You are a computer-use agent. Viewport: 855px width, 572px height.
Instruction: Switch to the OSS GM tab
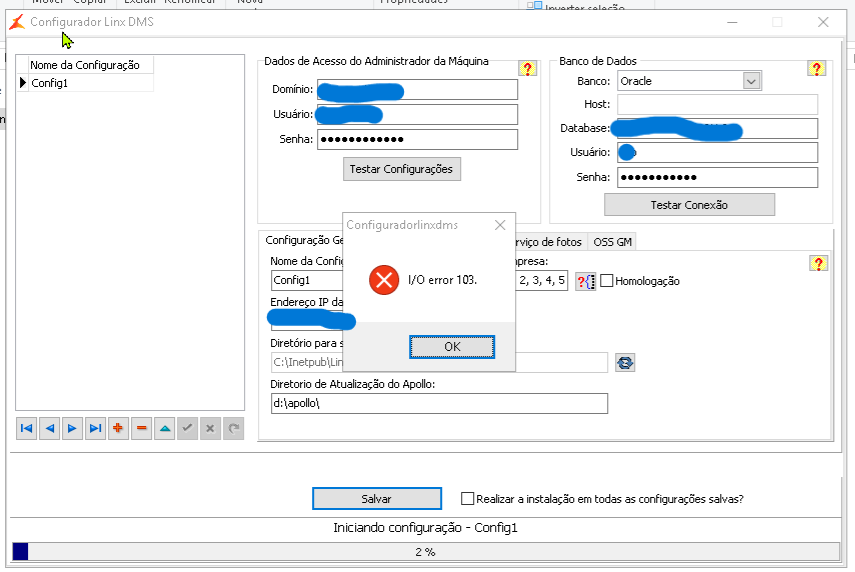612,242
